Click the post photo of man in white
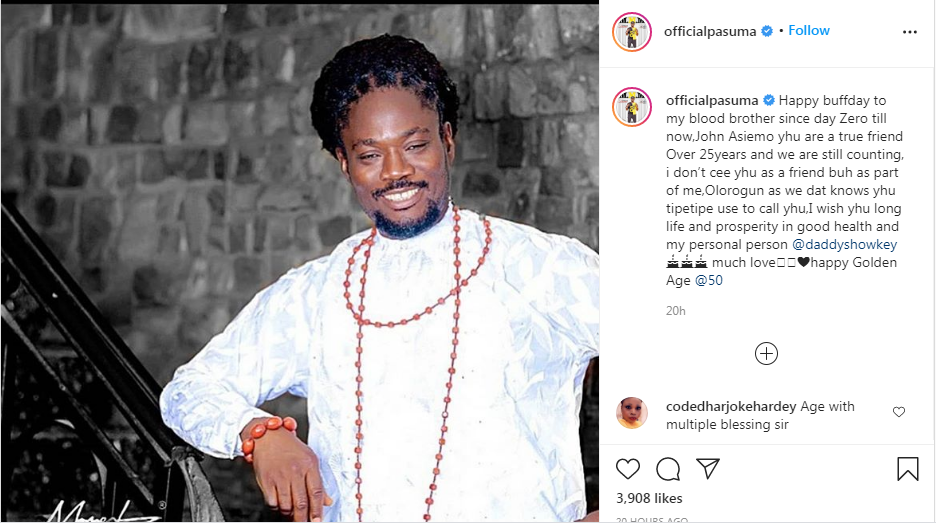The image size is (936, 524). [x=300, y=262]
